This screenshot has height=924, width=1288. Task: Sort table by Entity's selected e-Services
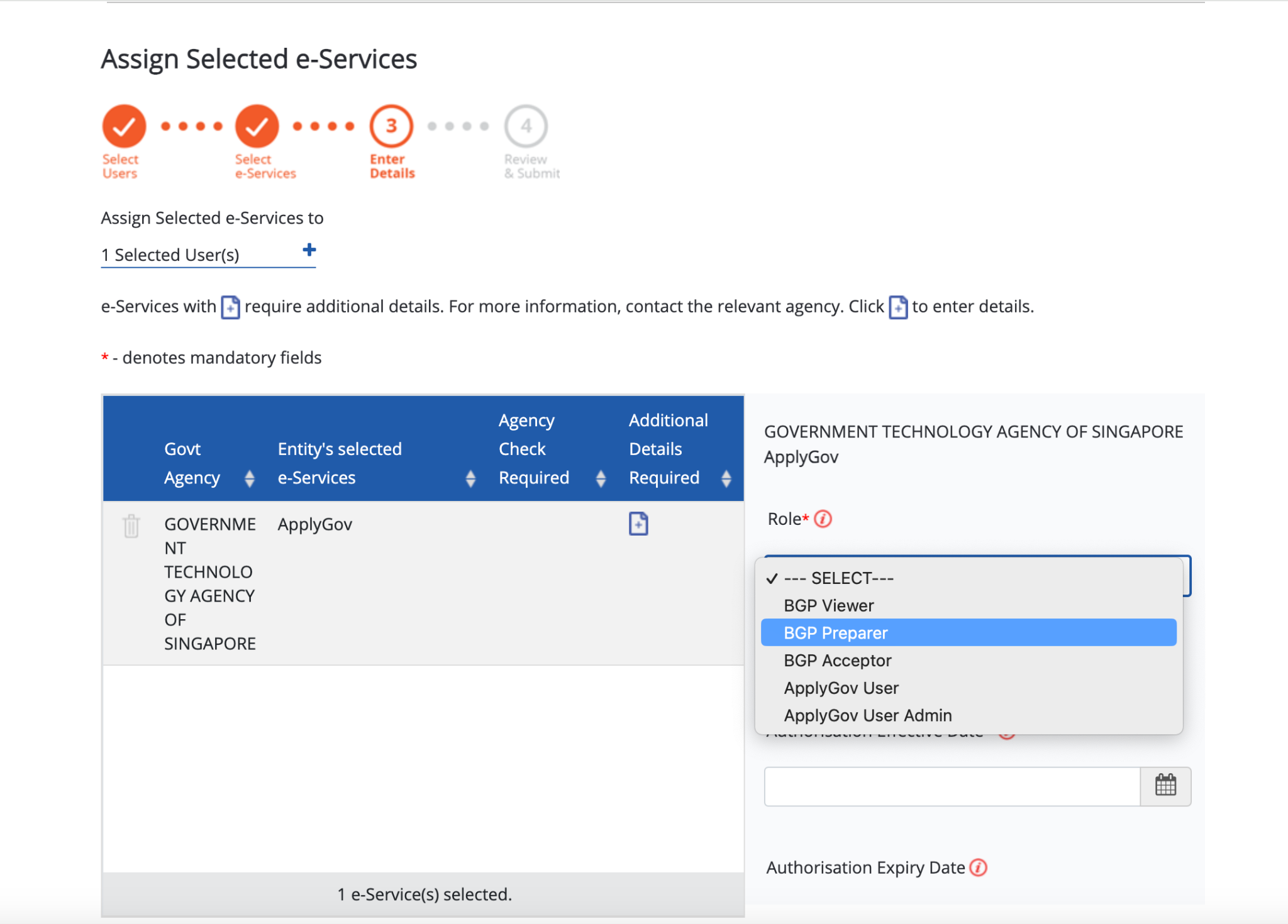[470, 478]
